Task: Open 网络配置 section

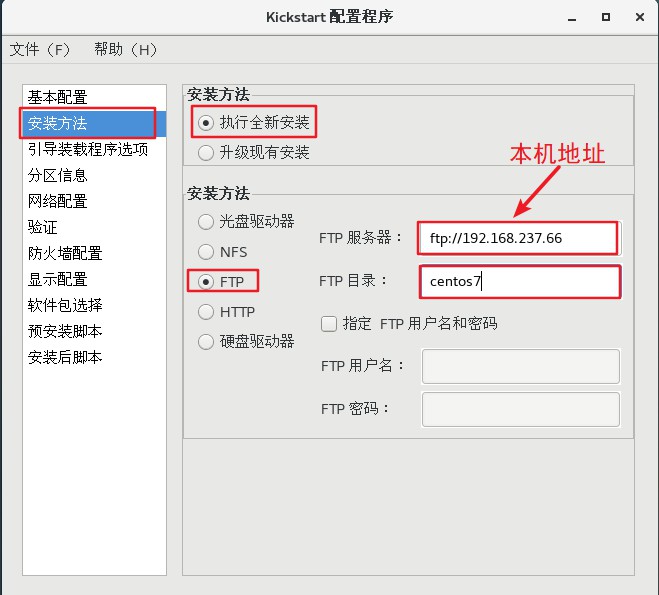Action: (95, 201)
